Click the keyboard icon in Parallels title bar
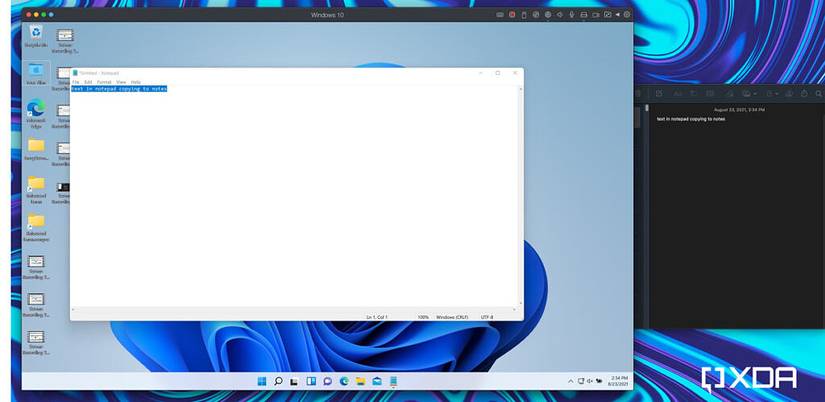The height and width of the screenshot is (402, 825). [500, 15]
